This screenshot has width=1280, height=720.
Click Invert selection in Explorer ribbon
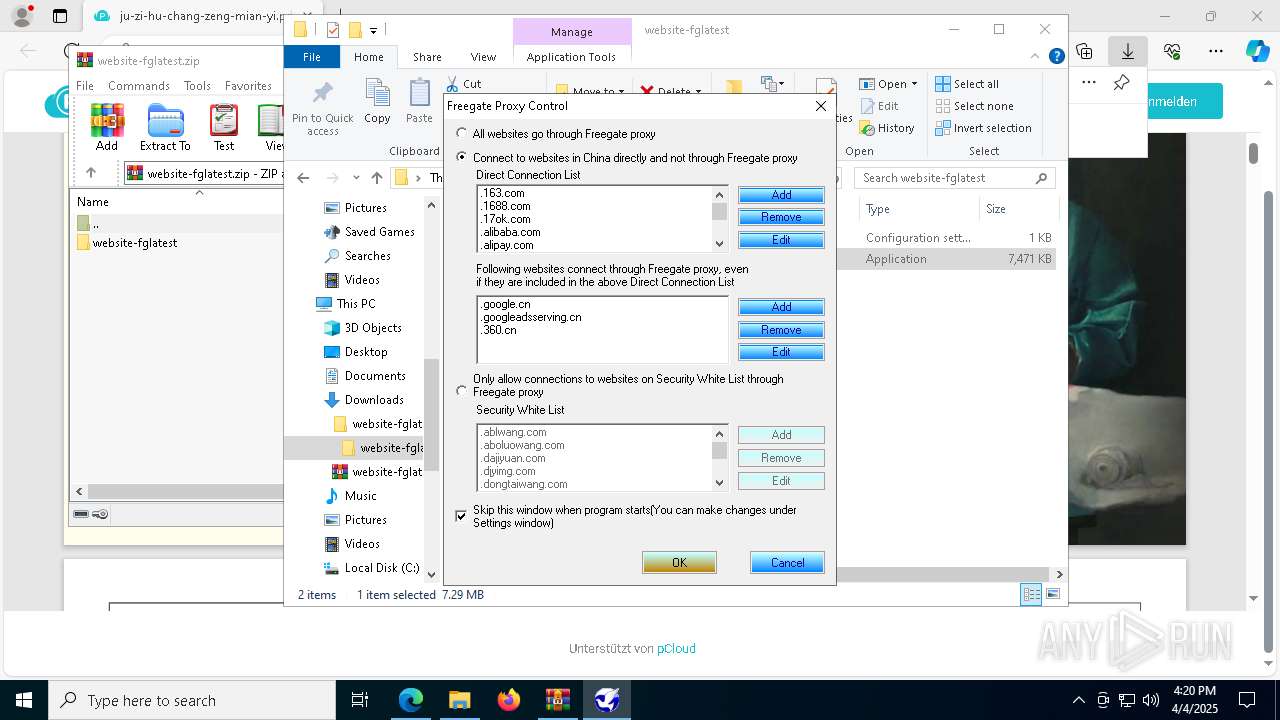click(983, 128)
